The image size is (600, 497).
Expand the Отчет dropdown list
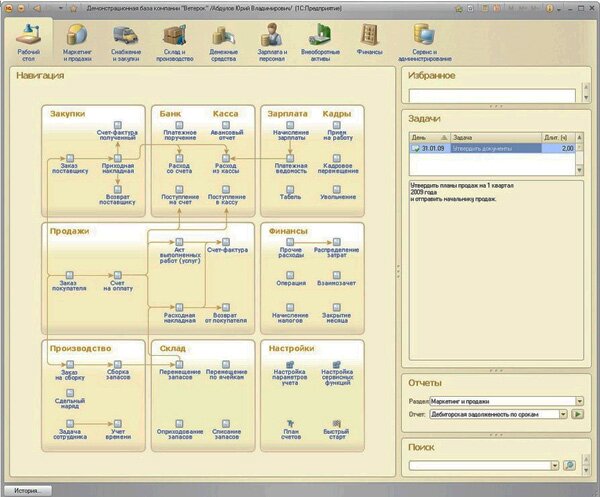click(563, 414)
